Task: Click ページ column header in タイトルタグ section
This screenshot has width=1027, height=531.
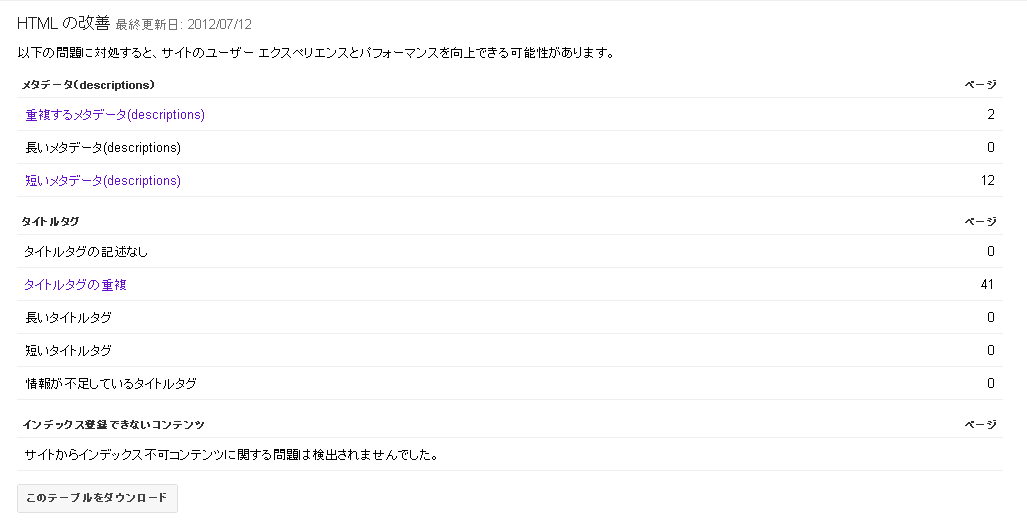Action: point(980,221)
